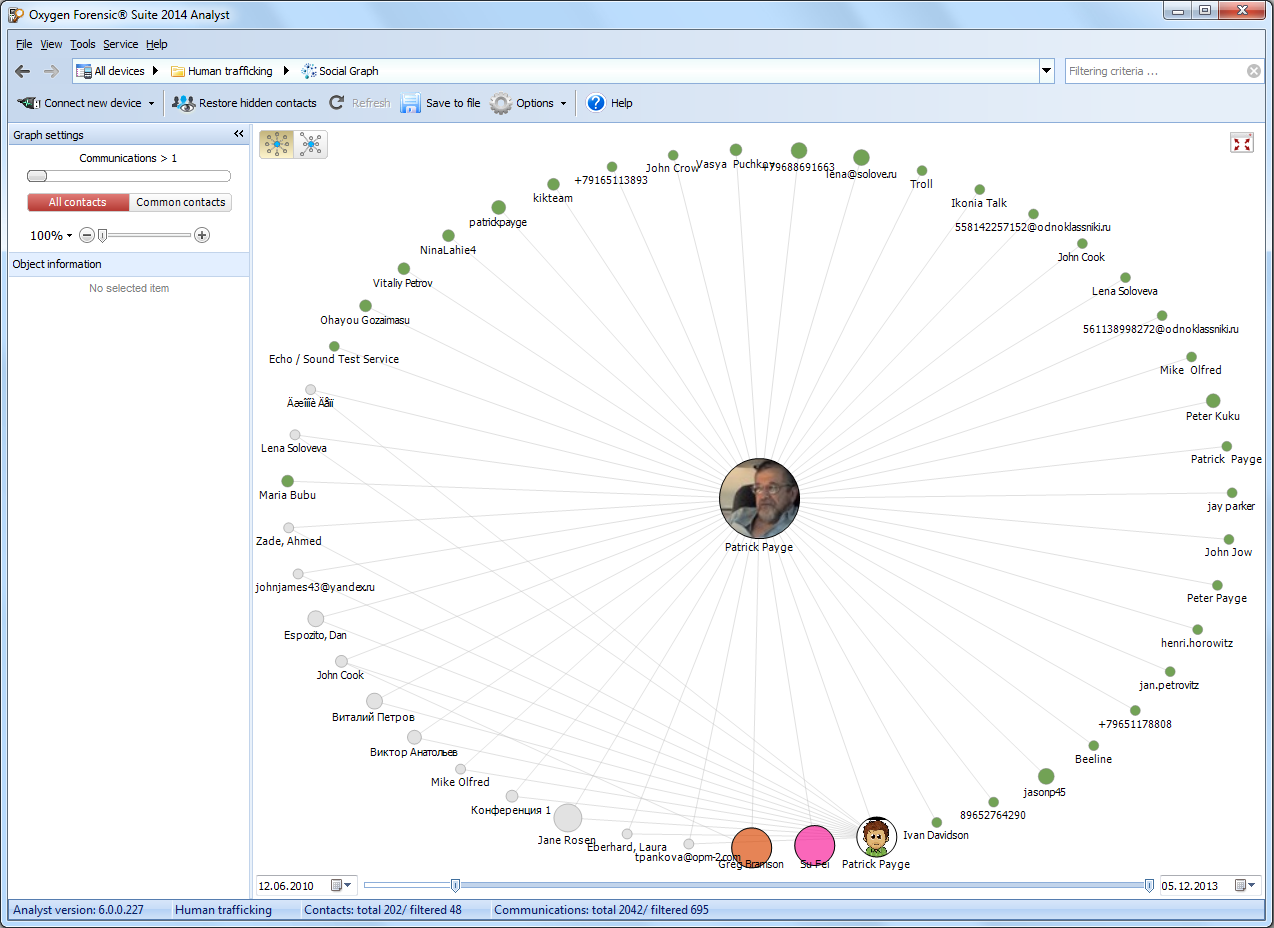Switch to Common contacts
1274x928 pixels.
pos(181,202)
